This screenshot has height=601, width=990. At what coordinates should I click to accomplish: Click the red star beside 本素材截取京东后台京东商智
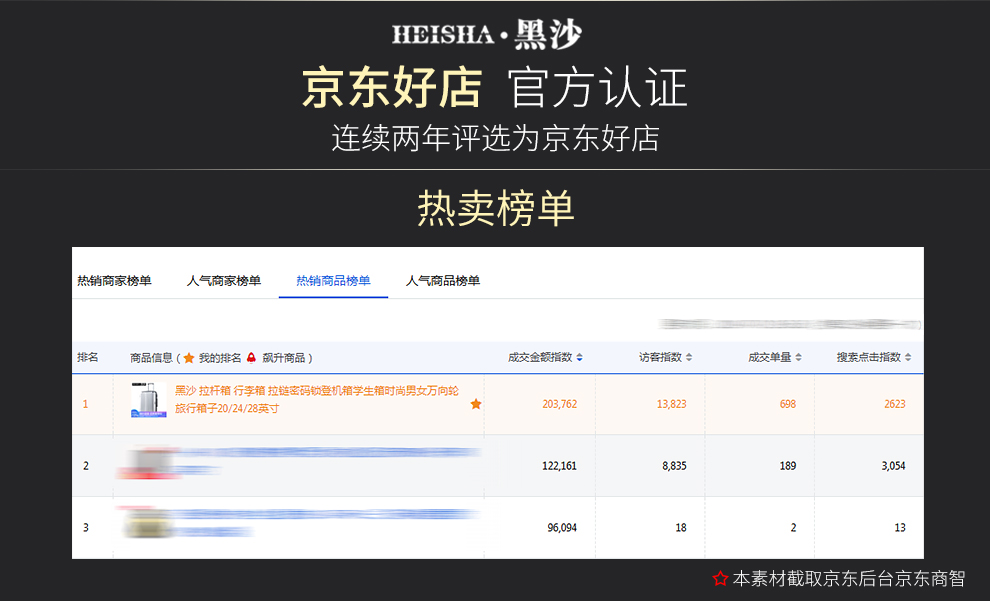pyautogui.click(x=720, y=578)
